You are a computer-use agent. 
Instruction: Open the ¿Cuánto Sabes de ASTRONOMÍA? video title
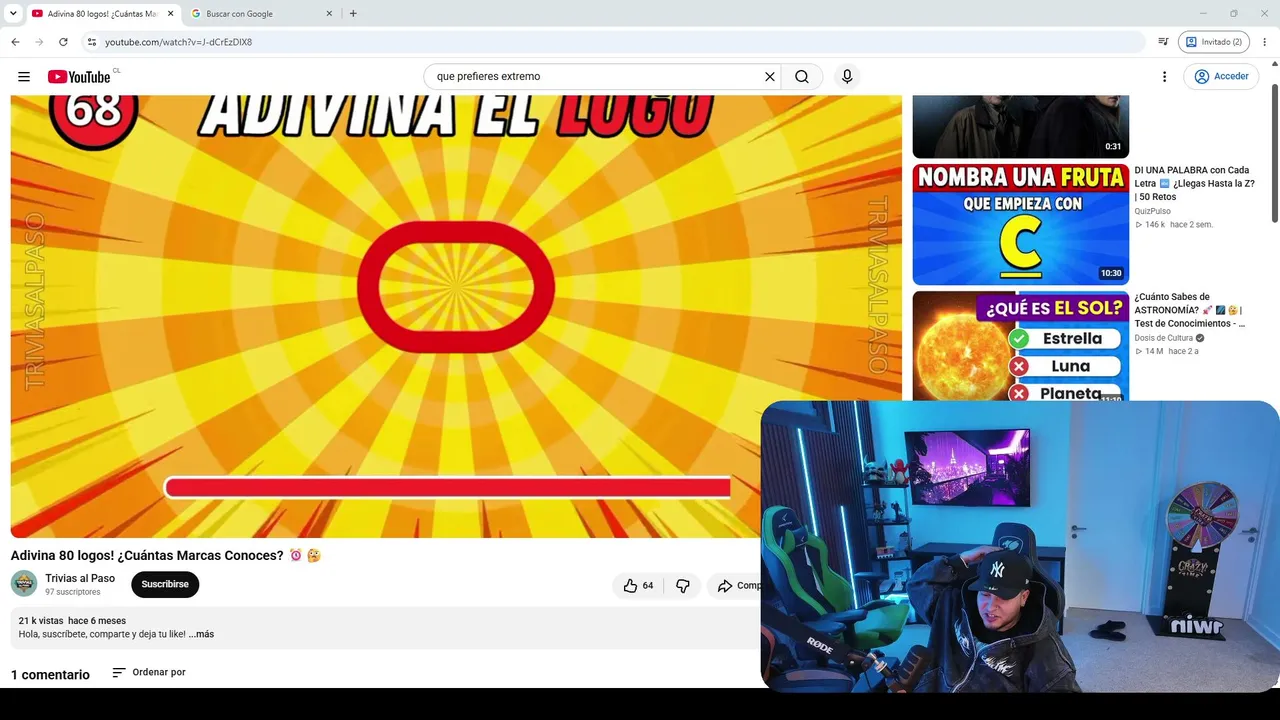[x=1191, y=310]
